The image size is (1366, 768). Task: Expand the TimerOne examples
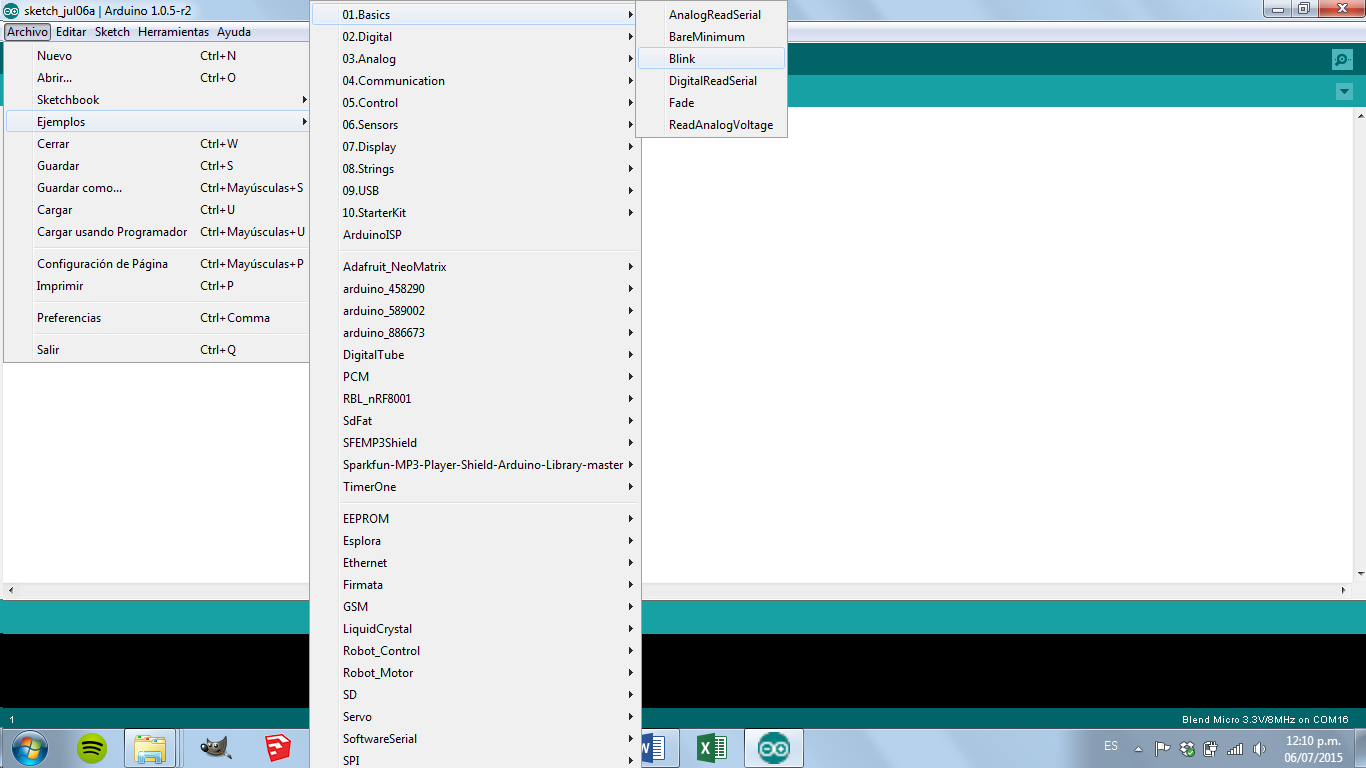tap(475, 487)
